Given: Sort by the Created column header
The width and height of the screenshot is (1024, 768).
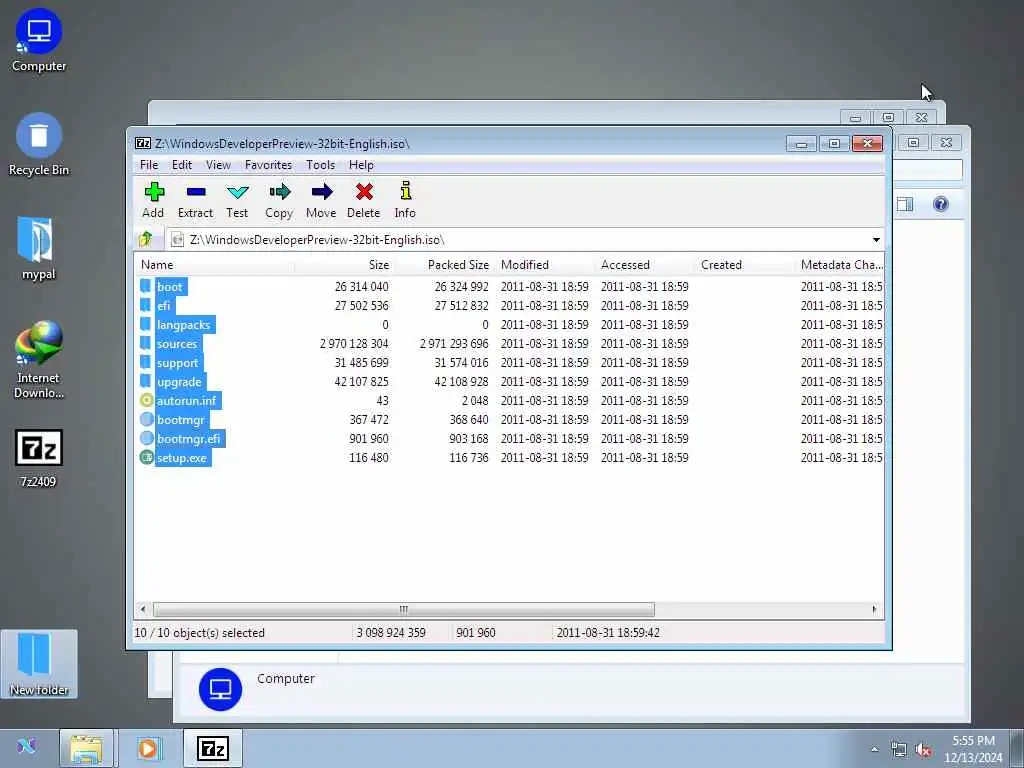Looking at the screenshot, I should click(745, 264).
